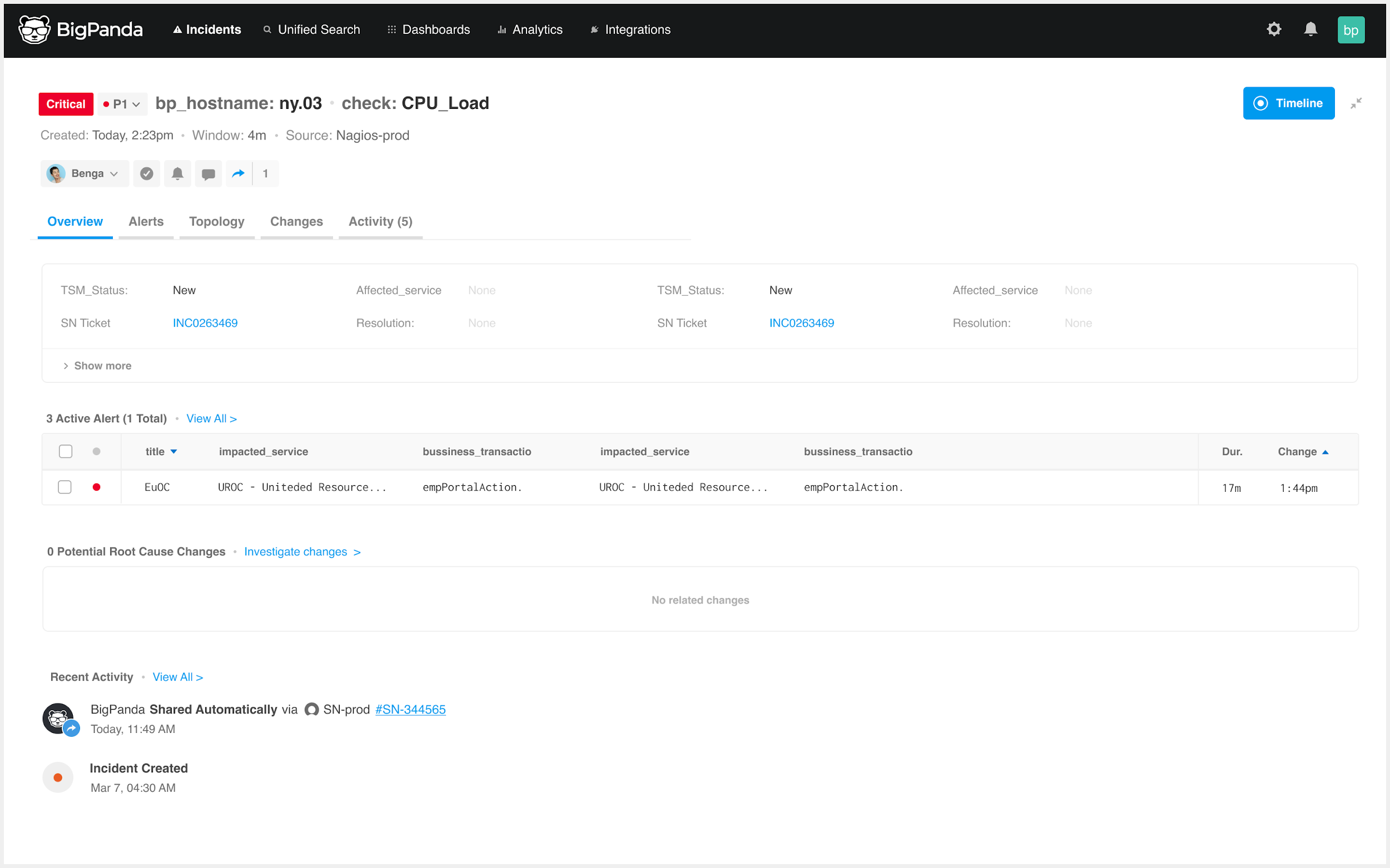The height and width of the screenshot is (868, 1390).
Task: Click the grey status column header dot
Action: coord(97,451)
